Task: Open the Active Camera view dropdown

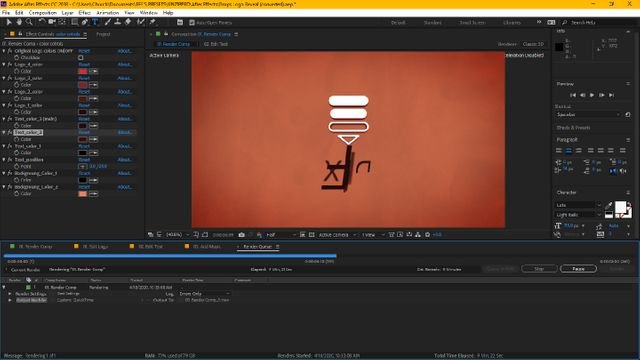Action: coord(337,235)
